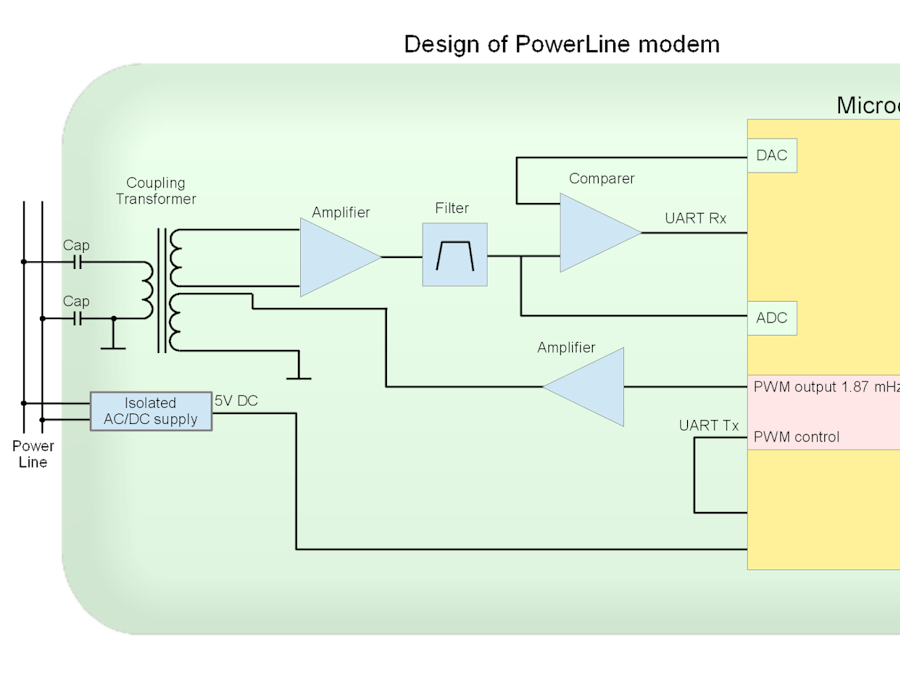Click the title Design of PowerLine modem
This screenshot has height=675, width=900.
coord(561,44)
